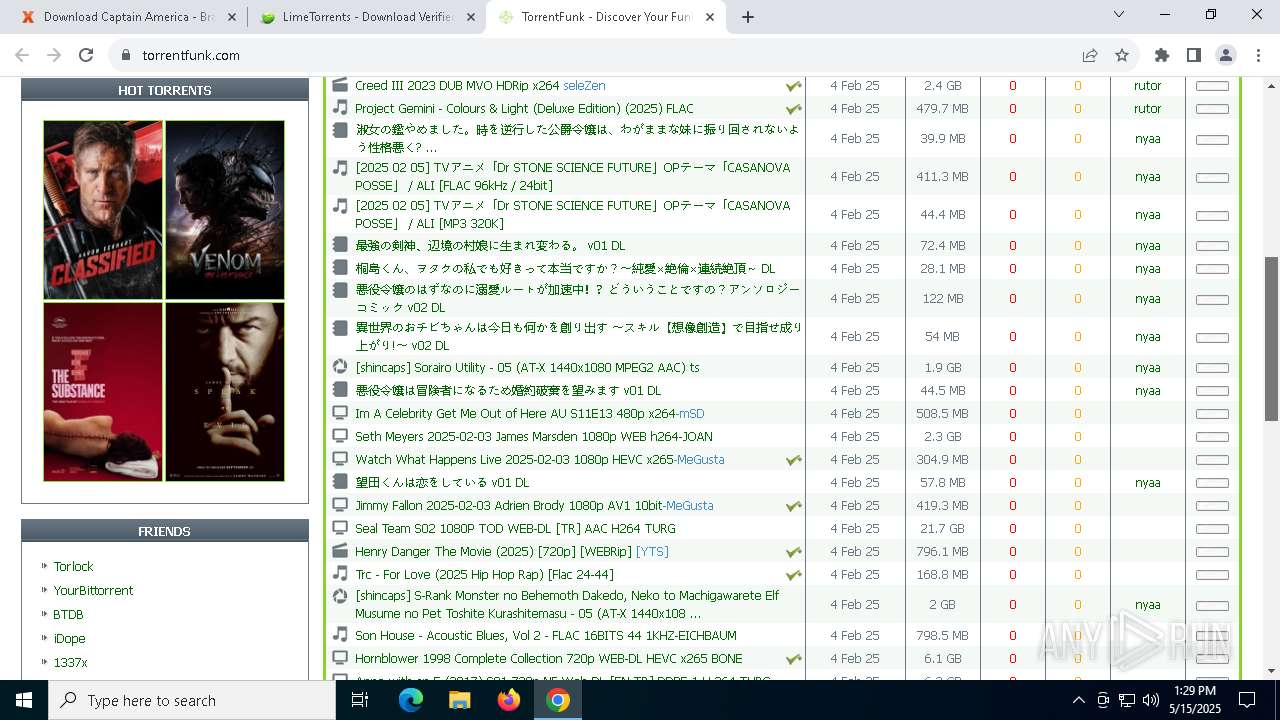Open the notification center icon
Viewport: 1280px width, 720px height.
(1247, 700)
